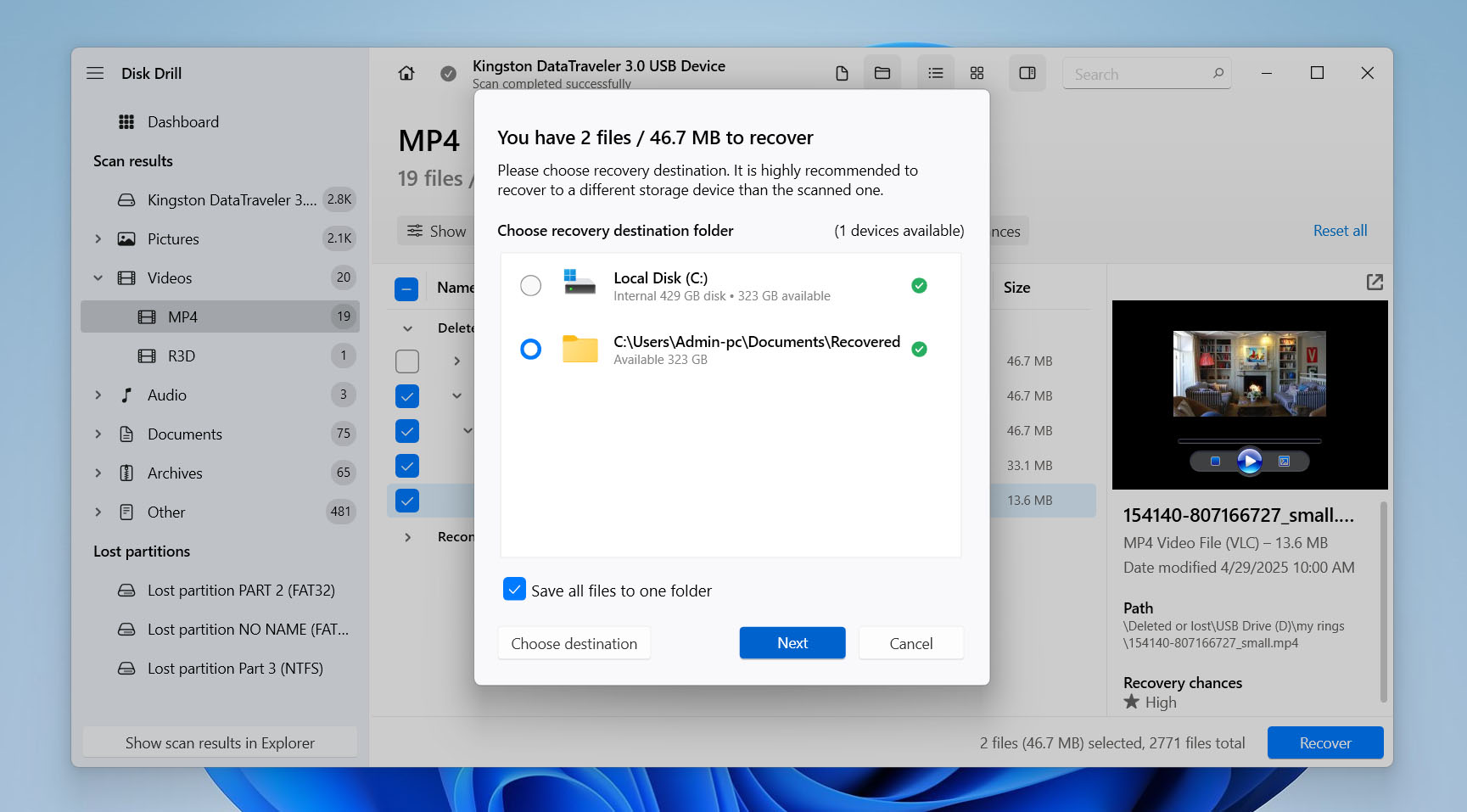Open the hamburger menu in Disk Drill
This screenshot has height=812, width=1467.
[x=95, y=73]
